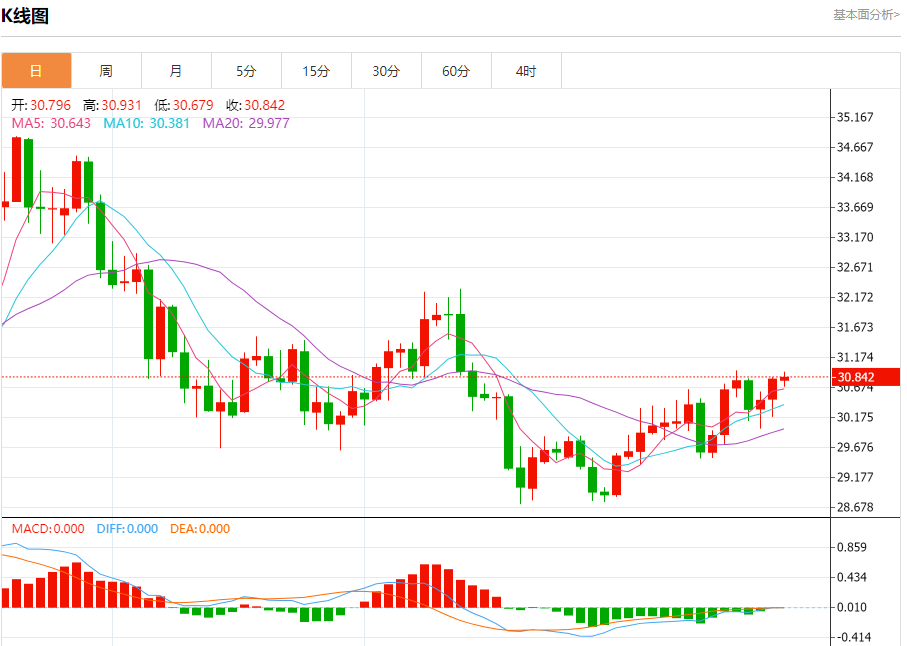Click the DEA value label

click(199, 529)
